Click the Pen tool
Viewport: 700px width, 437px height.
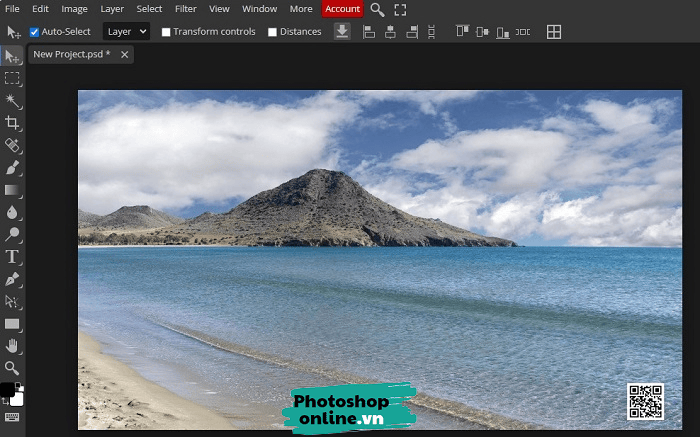click(x=12, y=278)
